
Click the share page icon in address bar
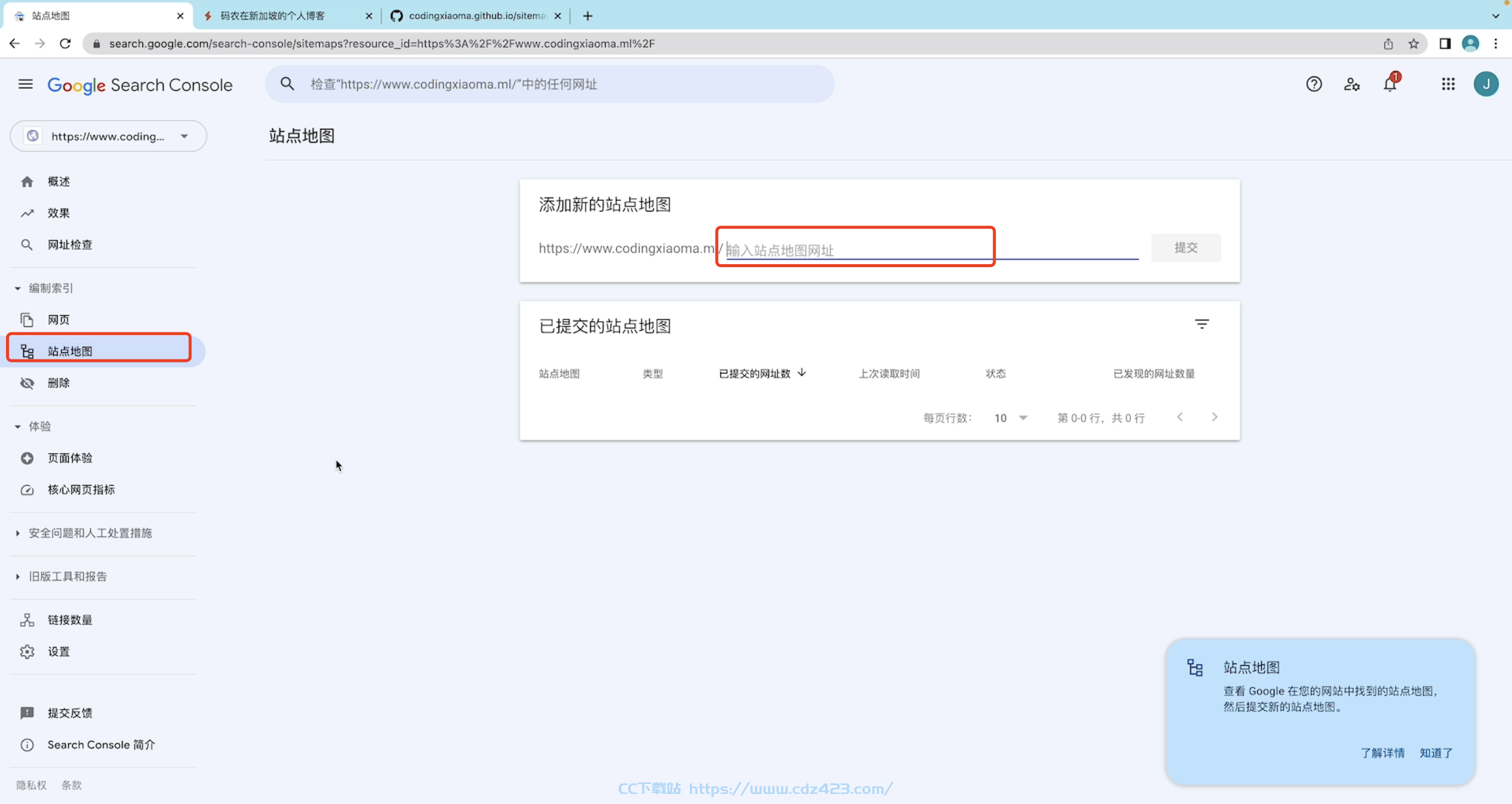(1388, 44)
